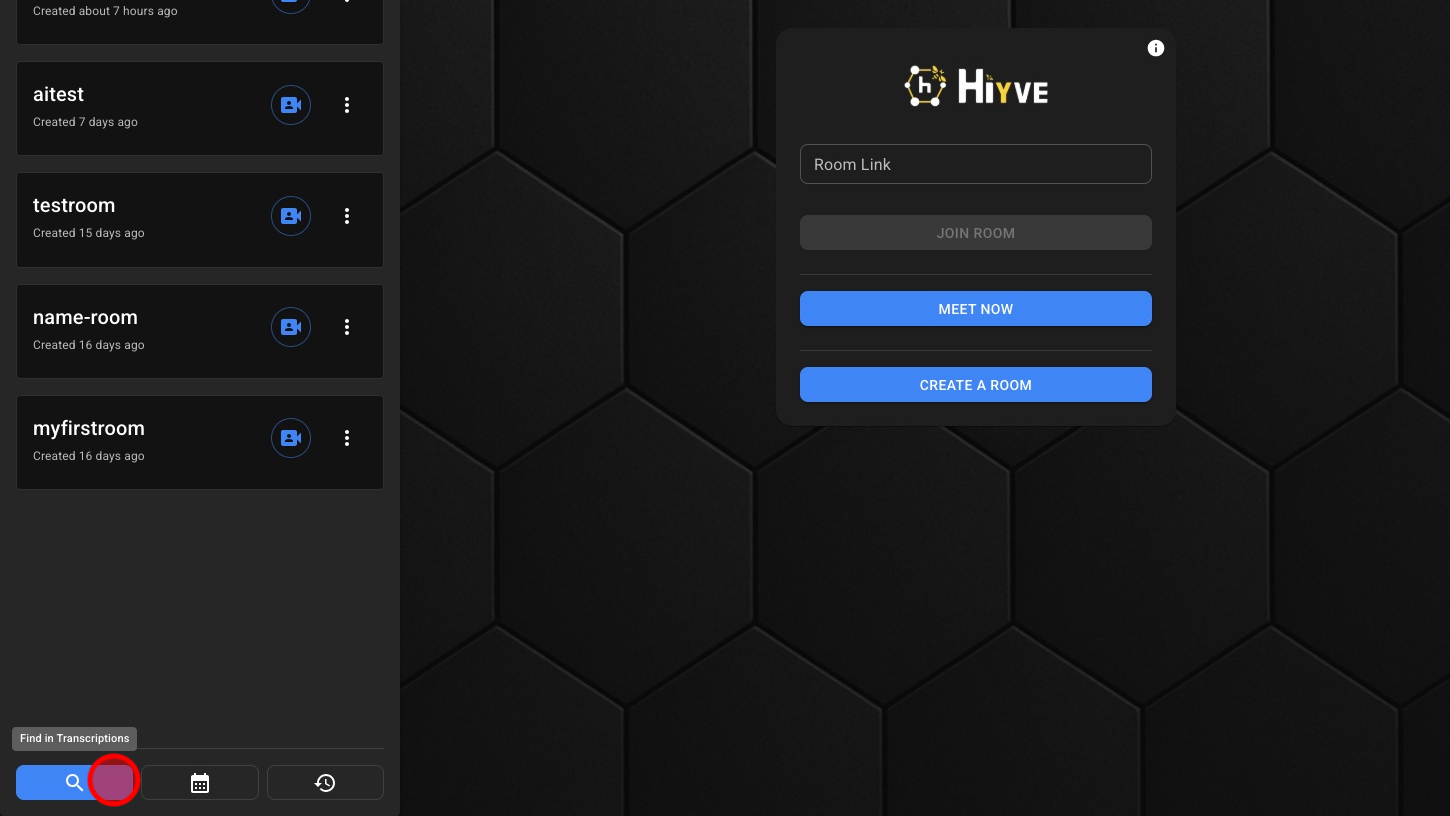The image size is (1450, 816).
Task: Open the three-dot menu for aitest
Action: click(x=347, y=105)
